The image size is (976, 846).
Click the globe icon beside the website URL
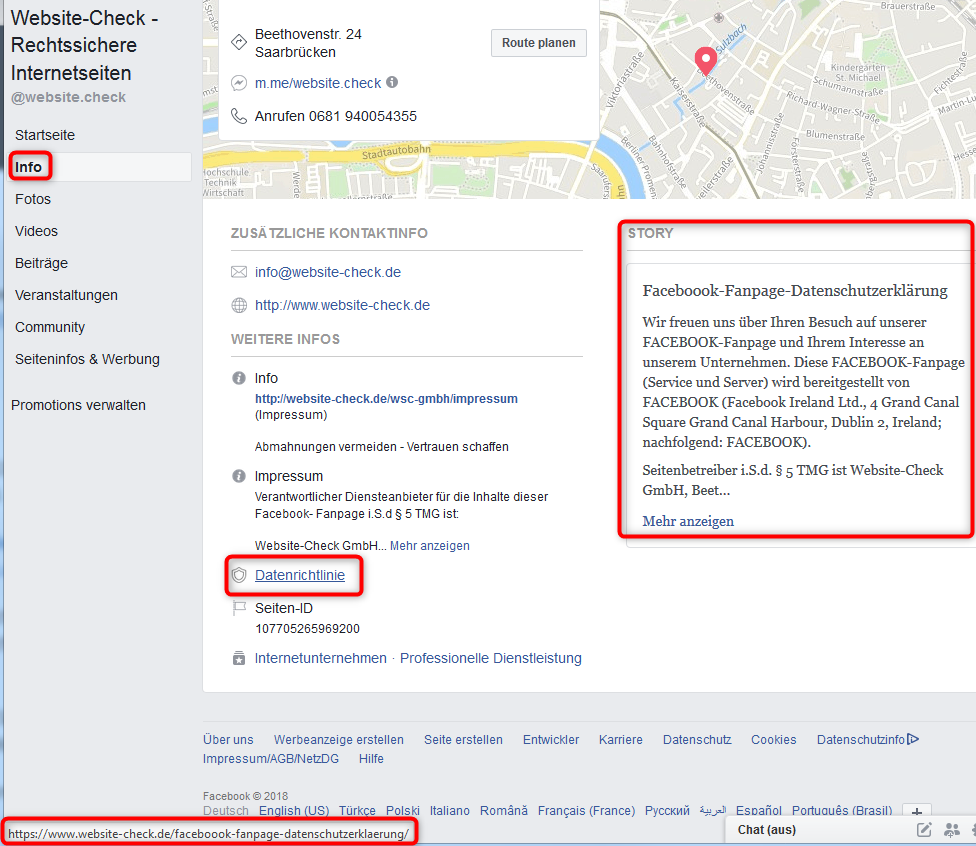(239, 305)
